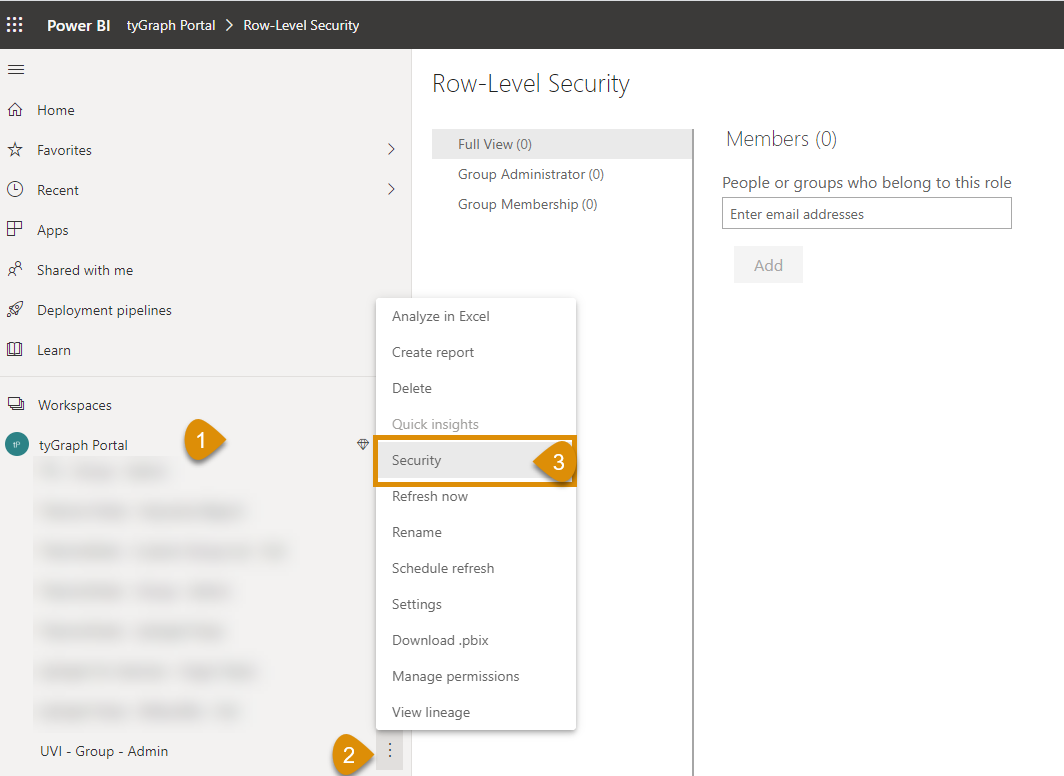Open more options for UVI - Group - Admin
The height and width of the screenshot is (776, 1064).
pos(390,751)
